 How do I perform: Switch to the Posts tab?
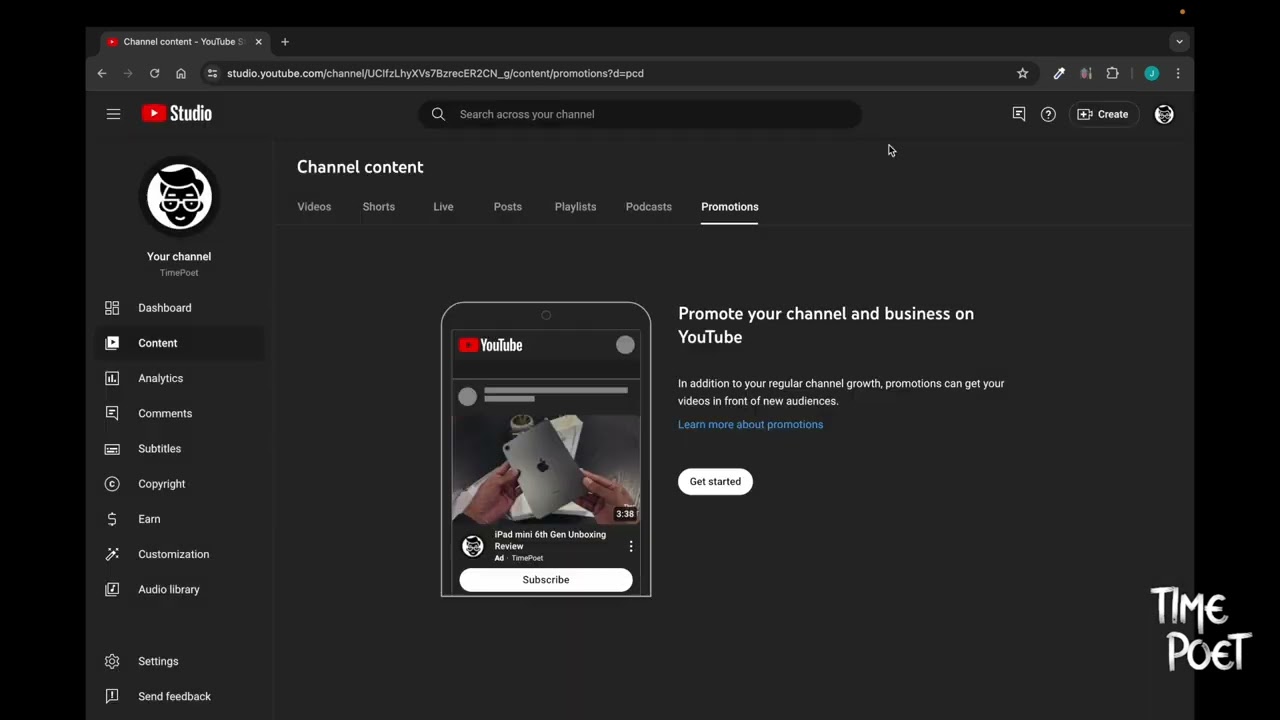pyautogui.click(x=508, y=207)
